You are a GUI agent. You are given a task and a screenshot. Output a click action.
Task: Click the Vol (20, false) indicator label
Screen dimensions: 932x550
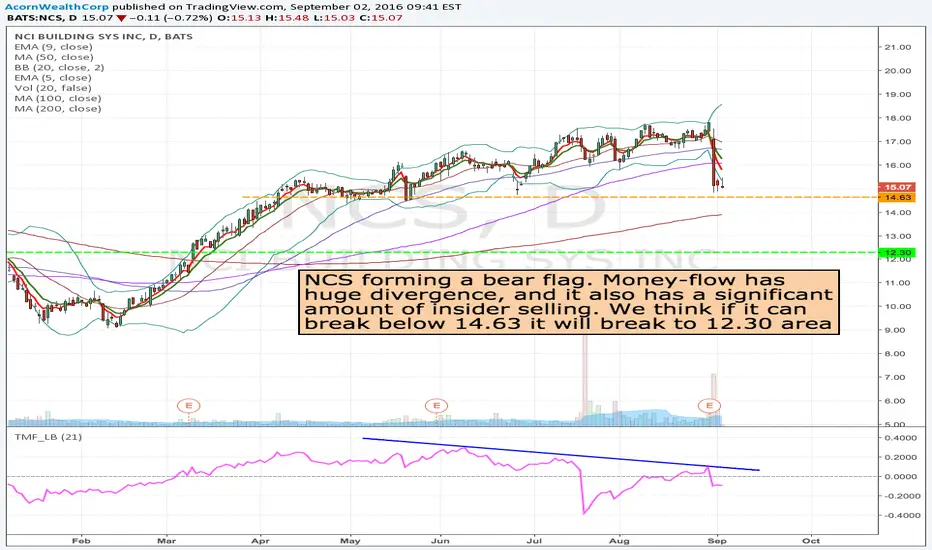point(53,88)
